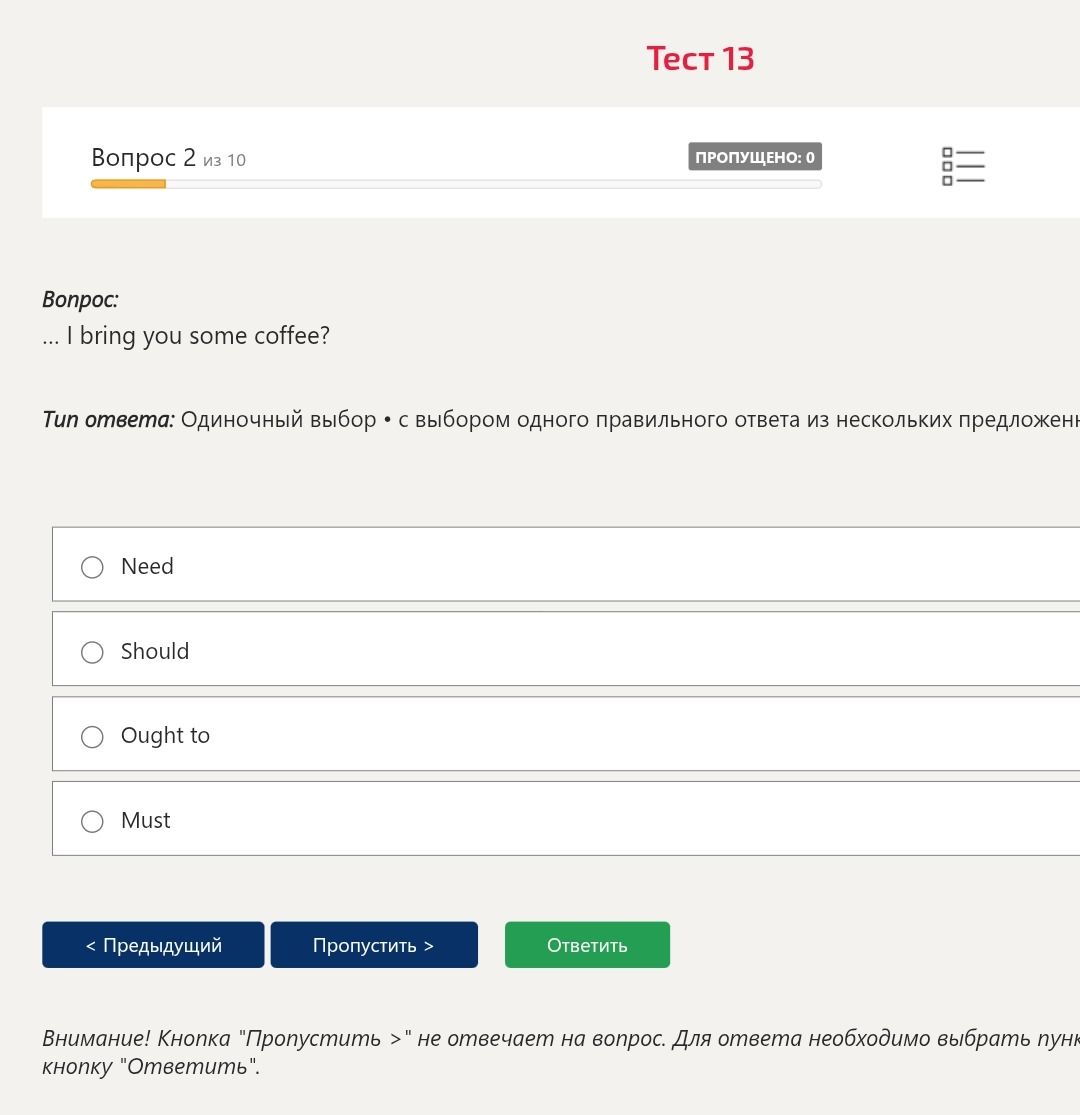1080x1115 pixels.
Task: Click the question text "... I bring you some coffee?"
Action: coord(186,336)
